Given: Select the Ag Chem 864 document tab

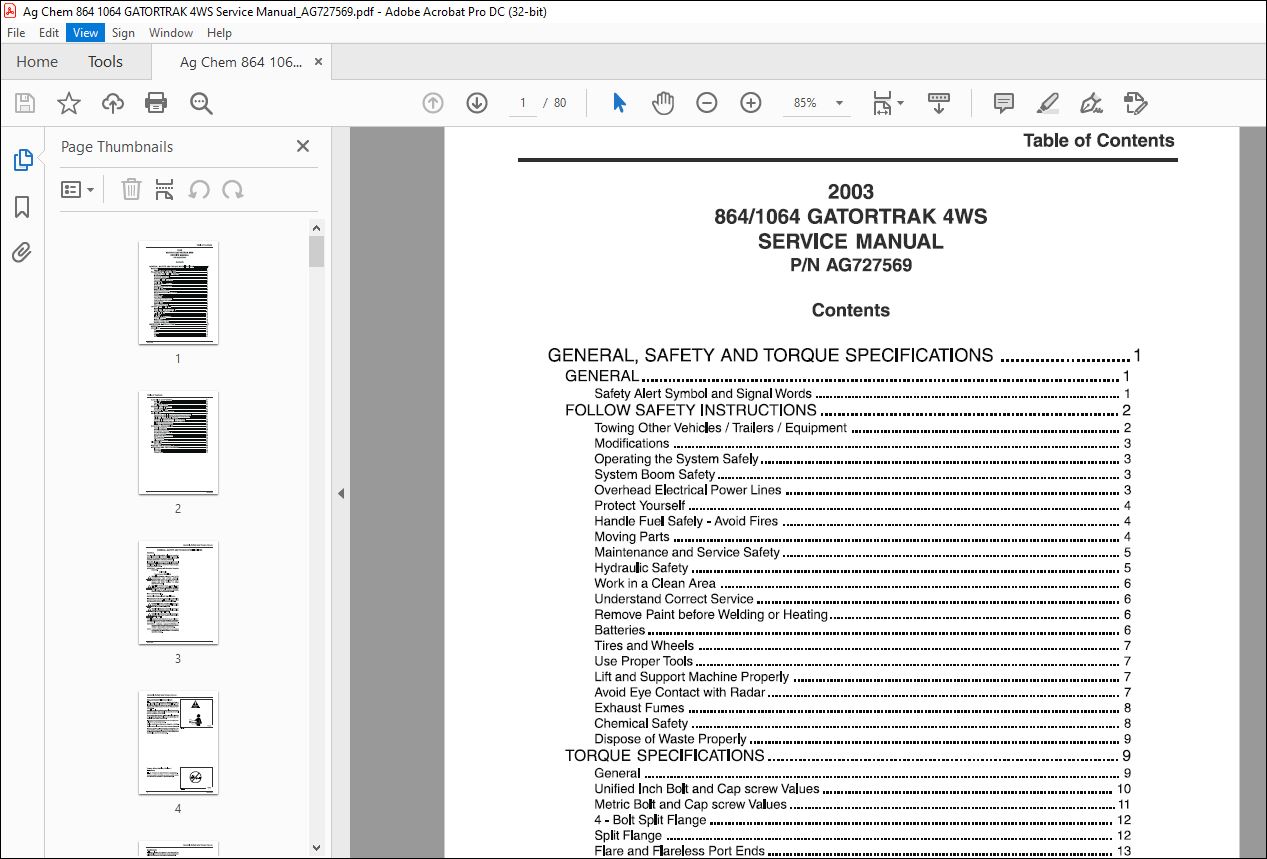Looking at the screenshot, I should [241, 62].
